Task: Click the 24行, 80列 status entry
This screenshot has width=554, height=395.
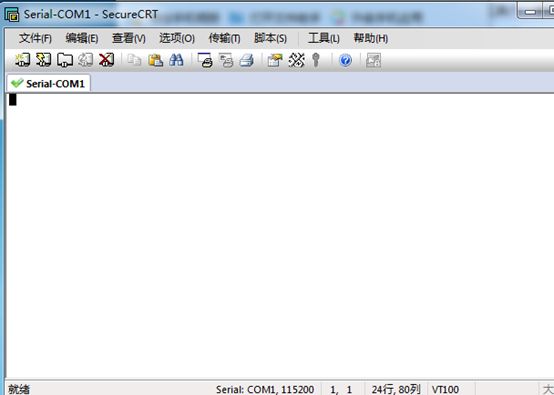Action: point(396,389)
